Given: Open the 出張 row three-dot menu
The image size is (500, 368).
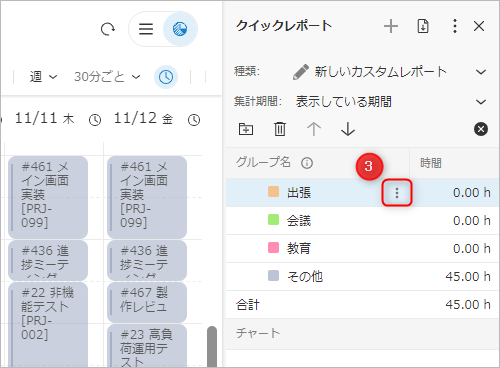Looking at the screenshot, I should [397, 193].
